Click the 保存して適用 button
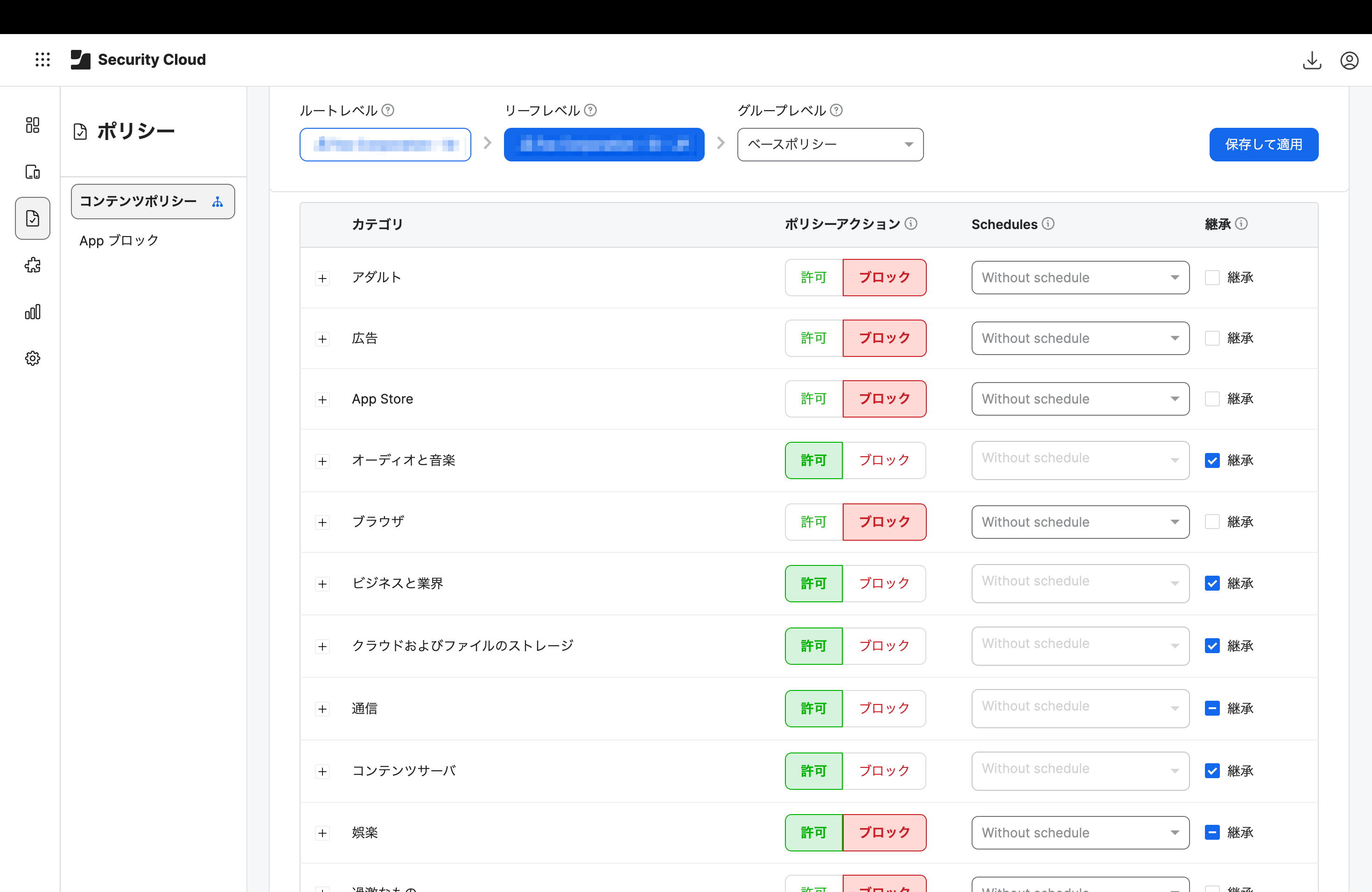Screen dimensions: 1372x892 (x=1263, y=145)
